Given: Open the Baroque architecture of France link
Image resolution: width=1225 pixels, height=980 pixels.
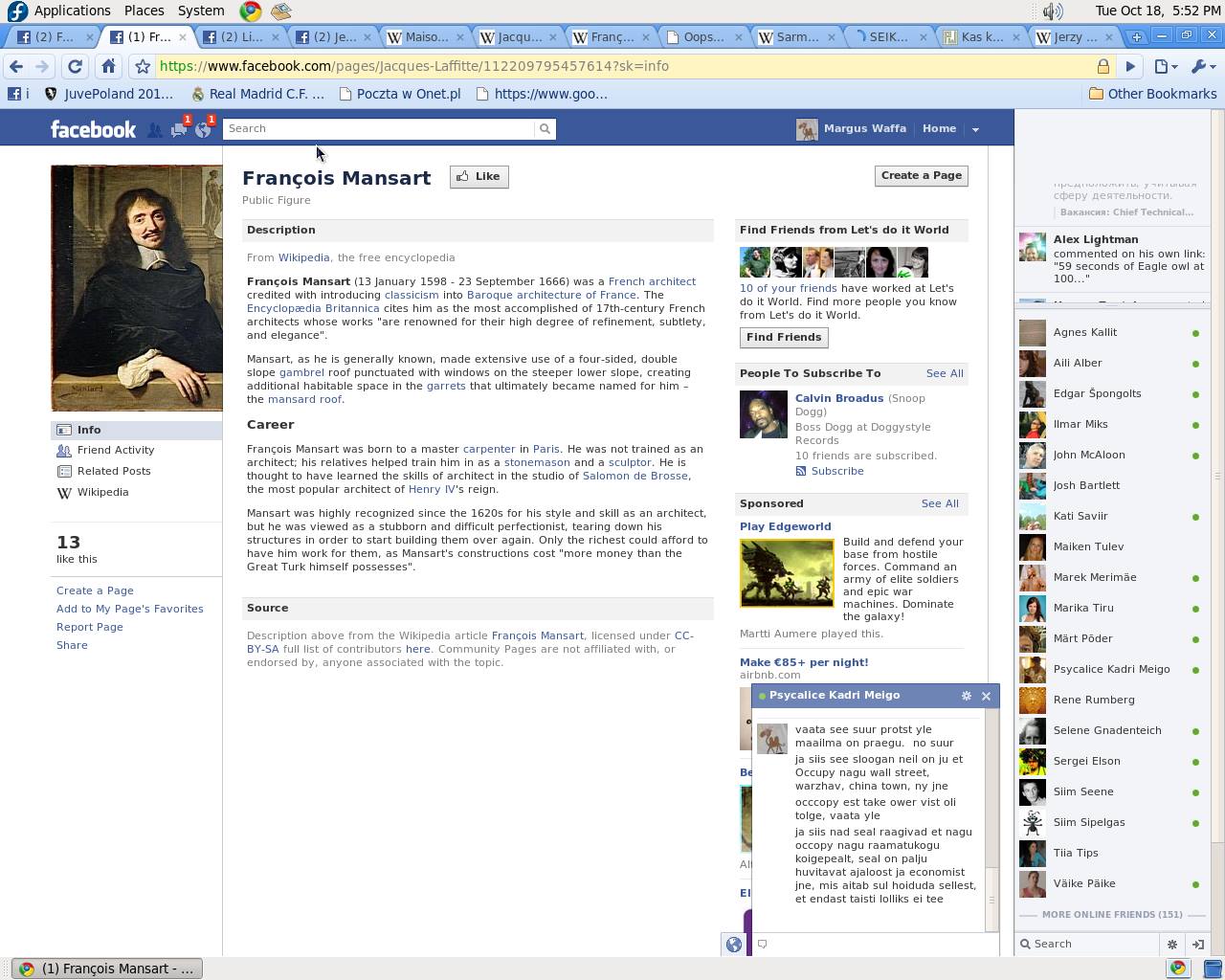Looking at the screenshot, I should [551, 295].
